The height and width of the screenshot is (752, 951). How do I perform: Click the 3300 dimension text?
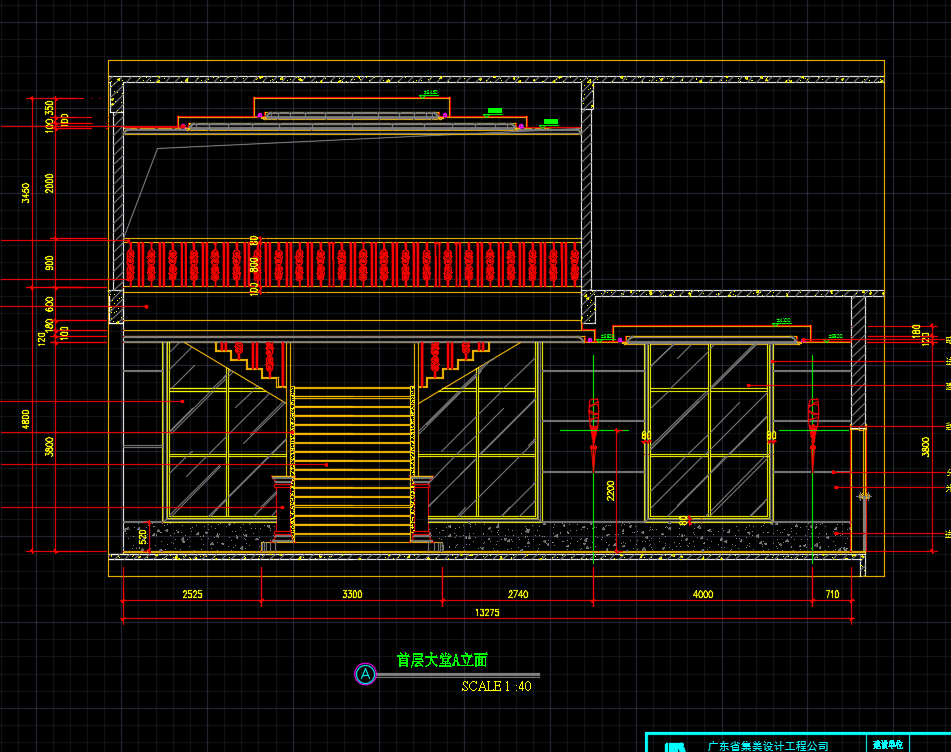(x=352, y=594)
